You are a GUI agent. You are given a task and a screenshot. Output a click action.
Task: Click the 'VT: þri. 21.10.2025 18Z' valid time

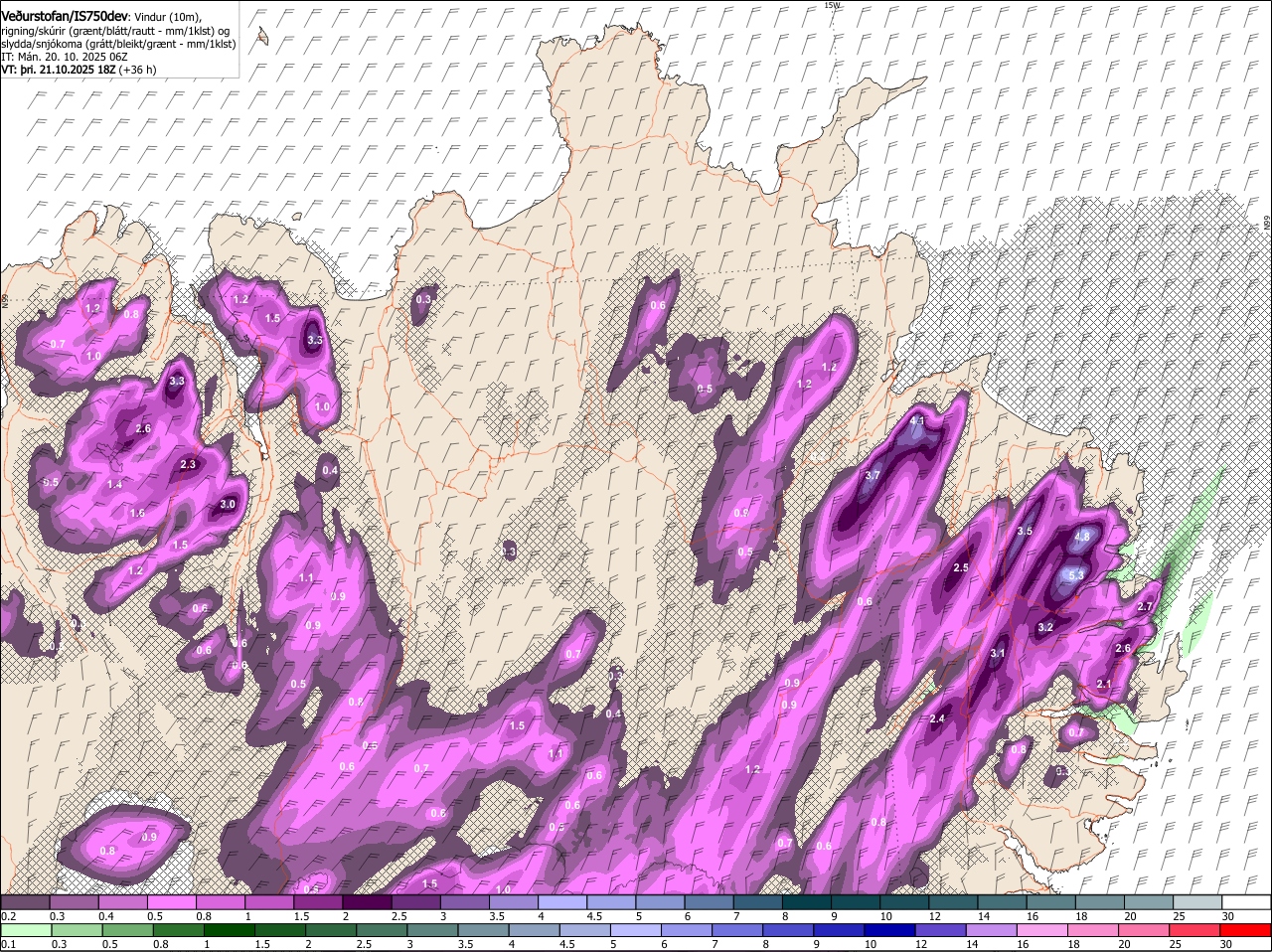(58, 70)
